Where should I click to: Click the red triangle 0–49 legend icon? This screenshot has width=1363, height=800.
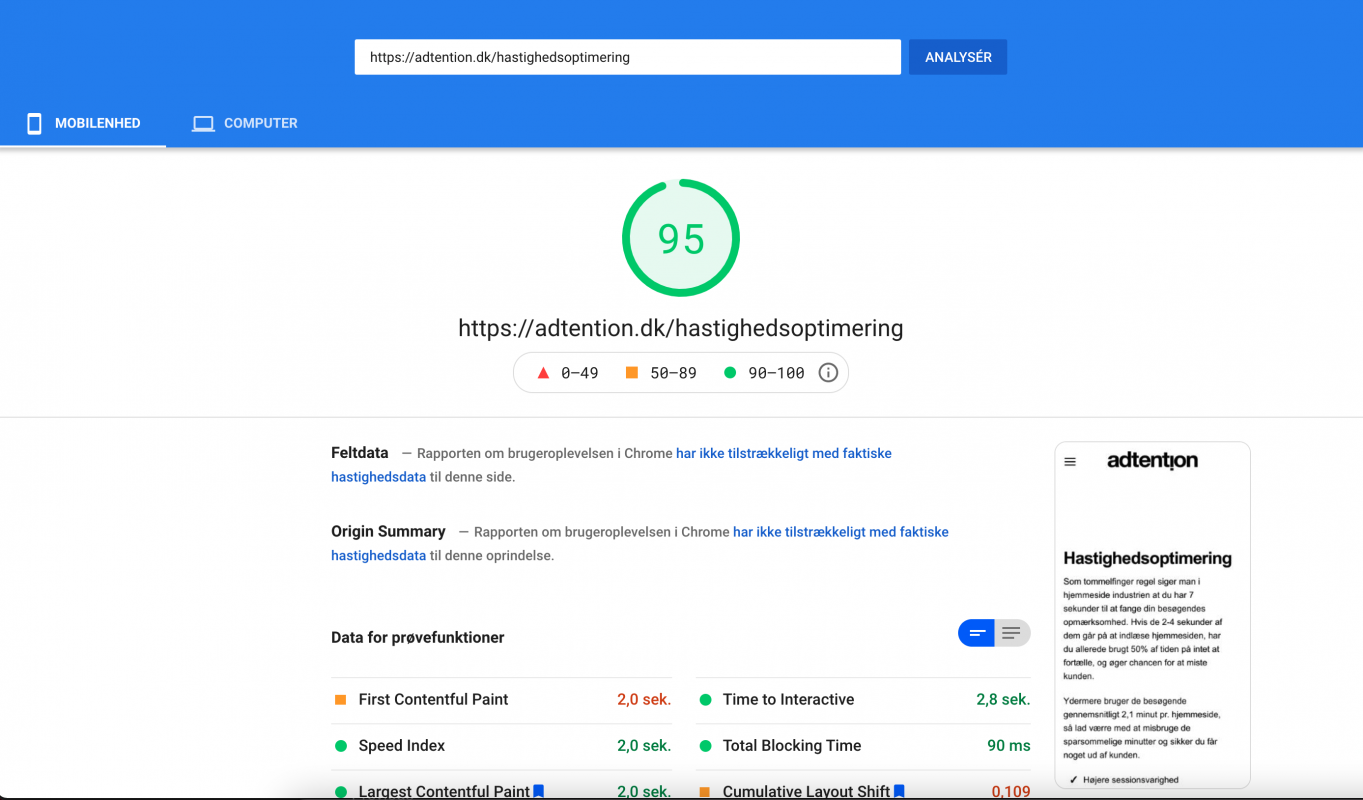(x=543, y=373)
